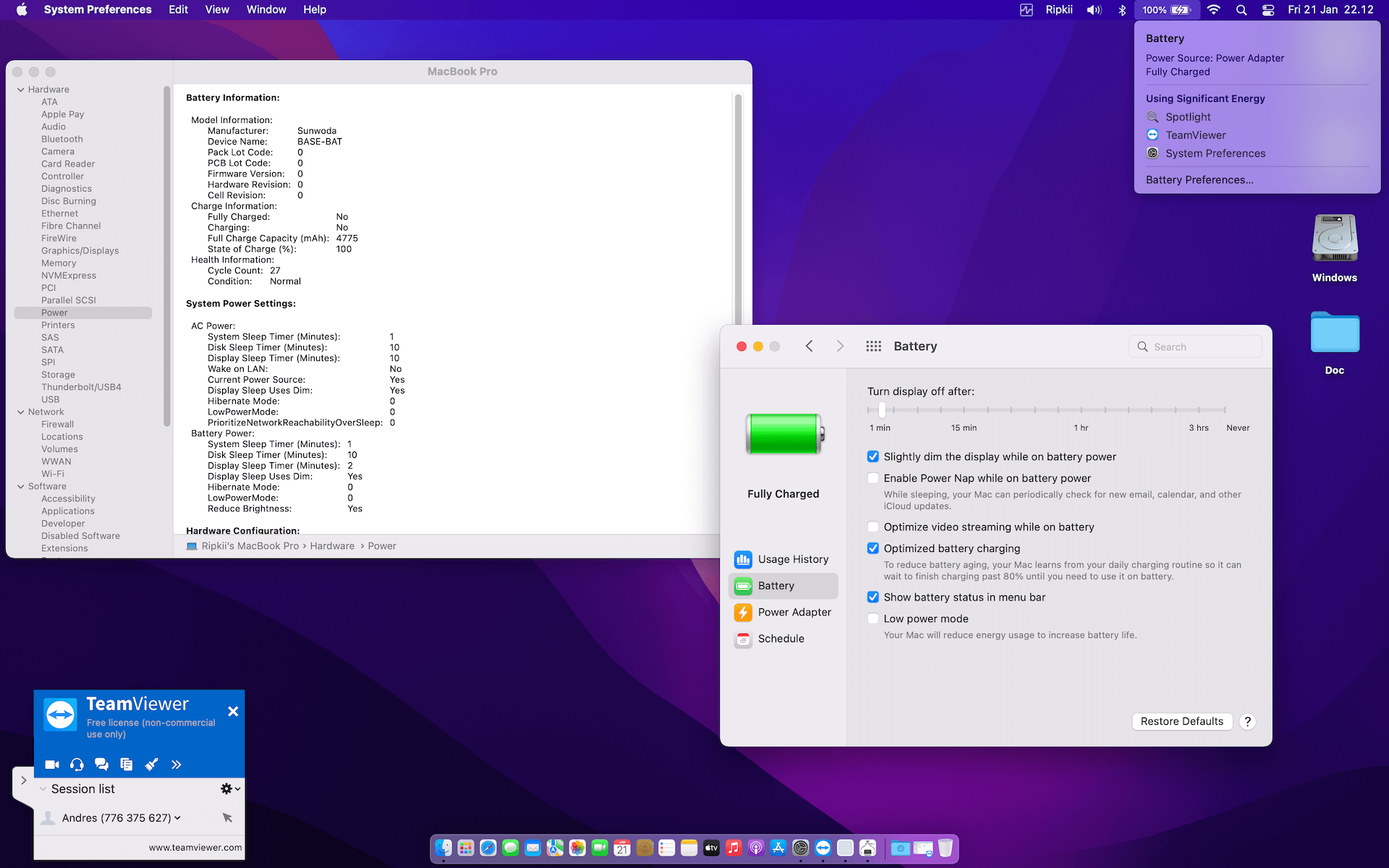The width and height of the screenshot is (1389, 868).
Task: Select Power Adapter in Battery sidebar
Action: [783, 612]
